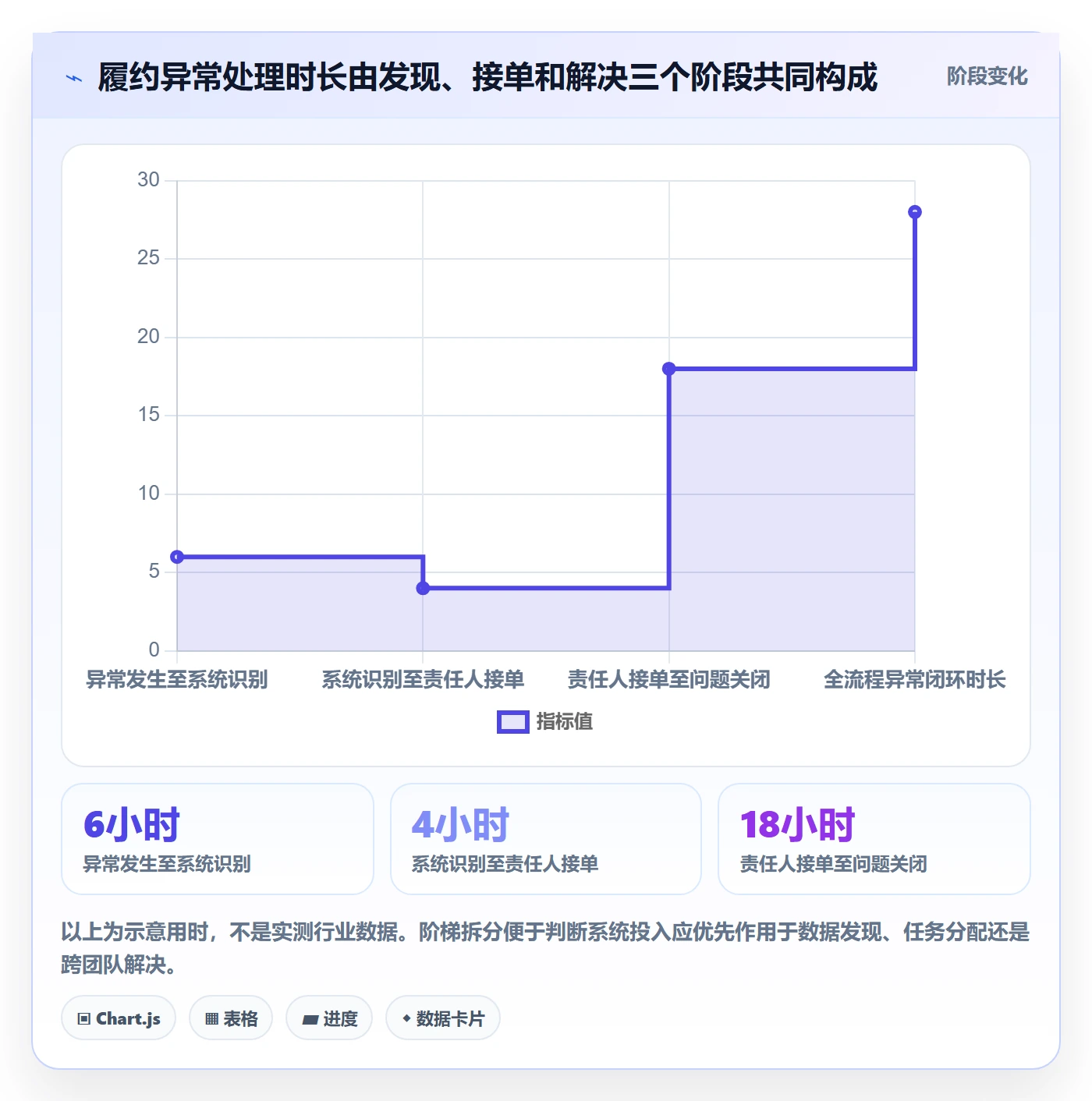Click the y-axis tick label 20

[x=148, y=337]
